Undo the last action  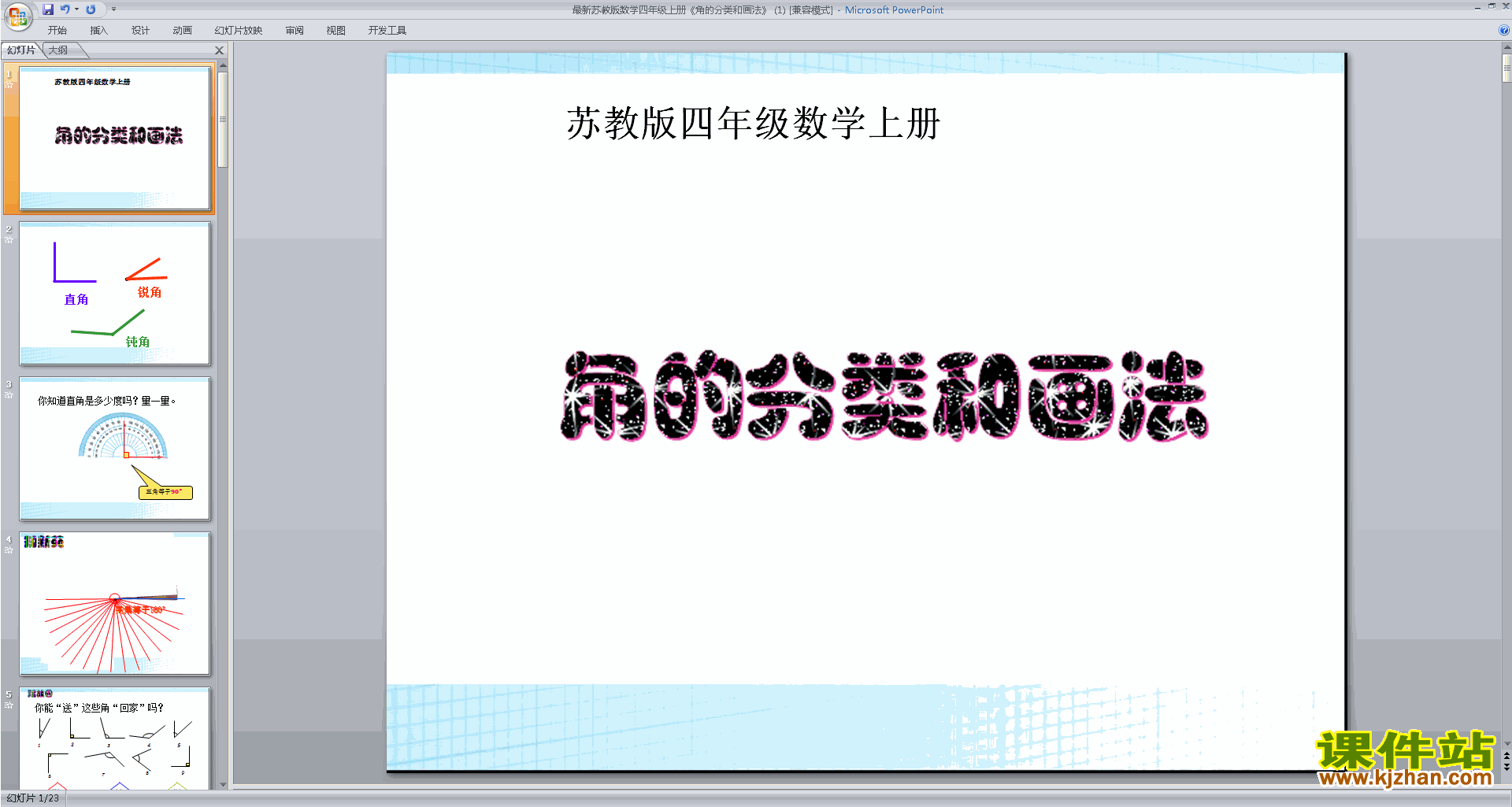point(65,9)
